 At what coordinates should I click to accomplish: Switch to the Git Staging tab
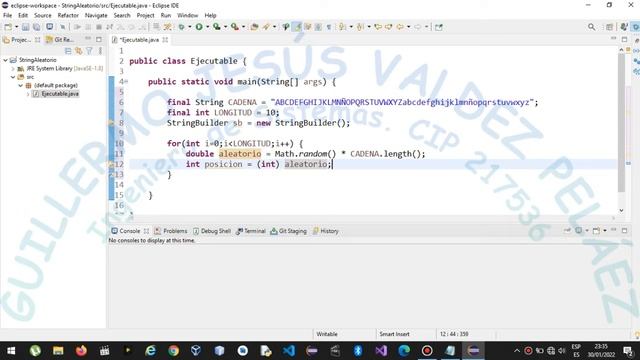point(289,231)
